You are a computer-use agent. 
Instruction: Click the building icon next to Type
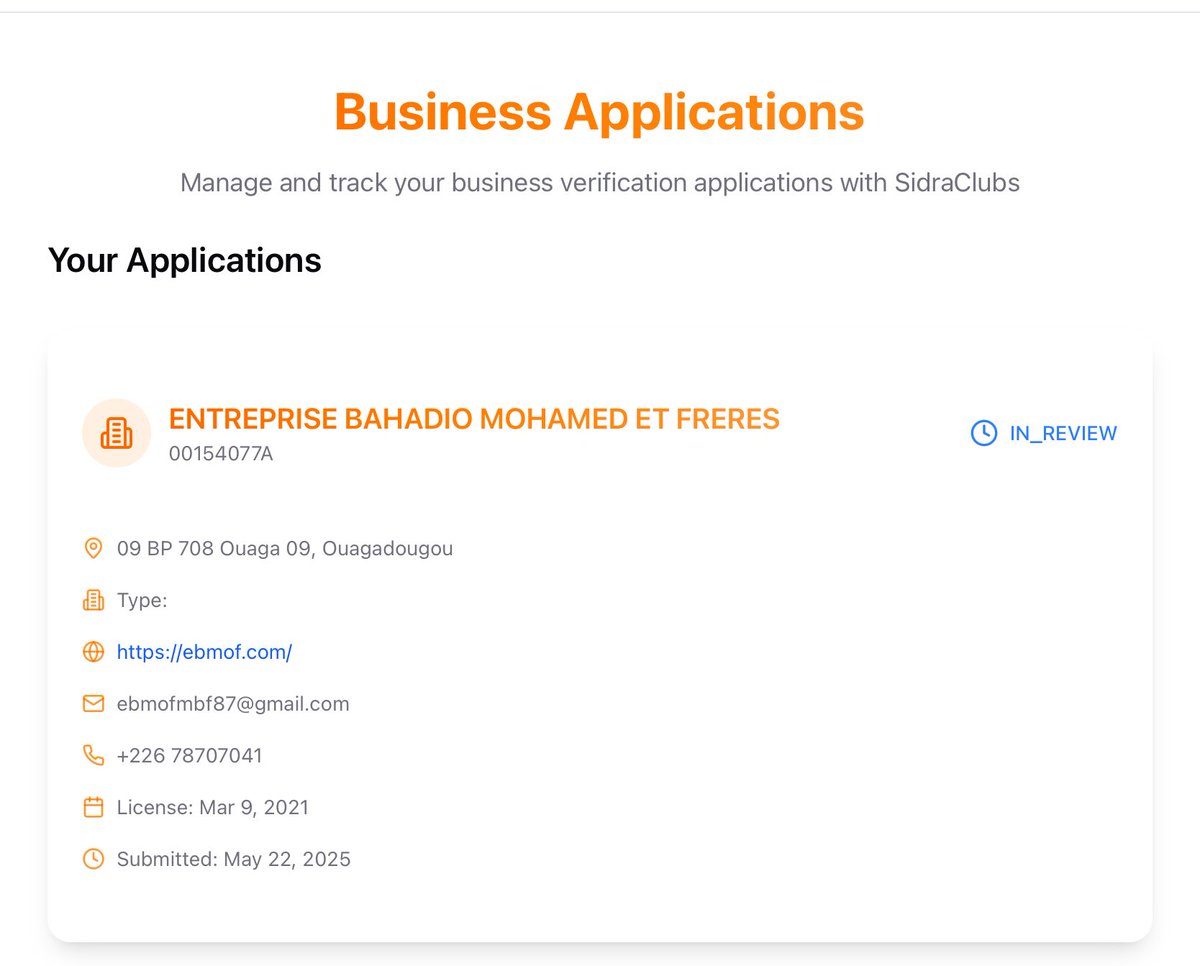click(93, 600)
